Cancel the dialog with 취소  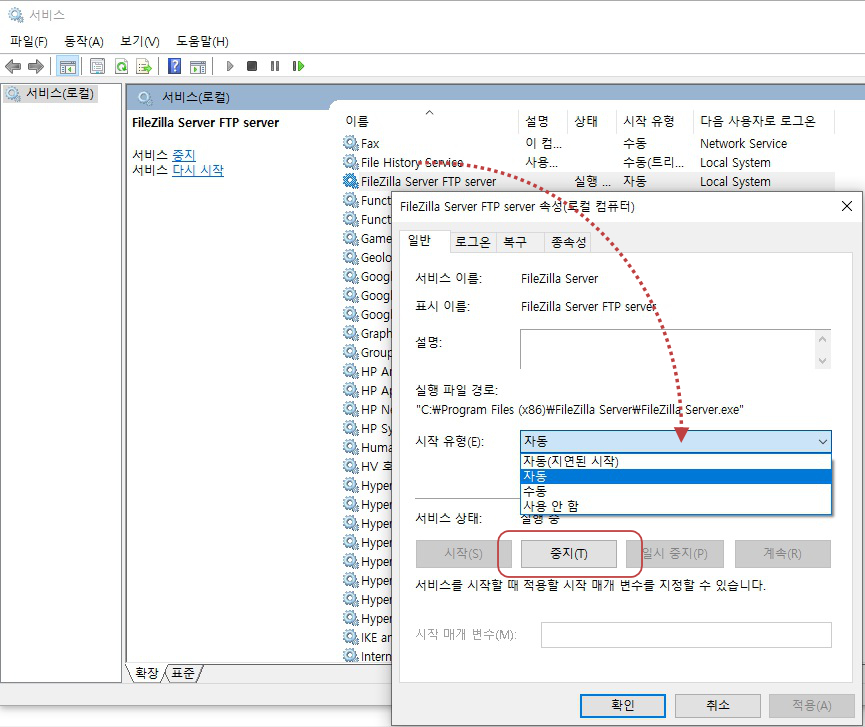718,705
